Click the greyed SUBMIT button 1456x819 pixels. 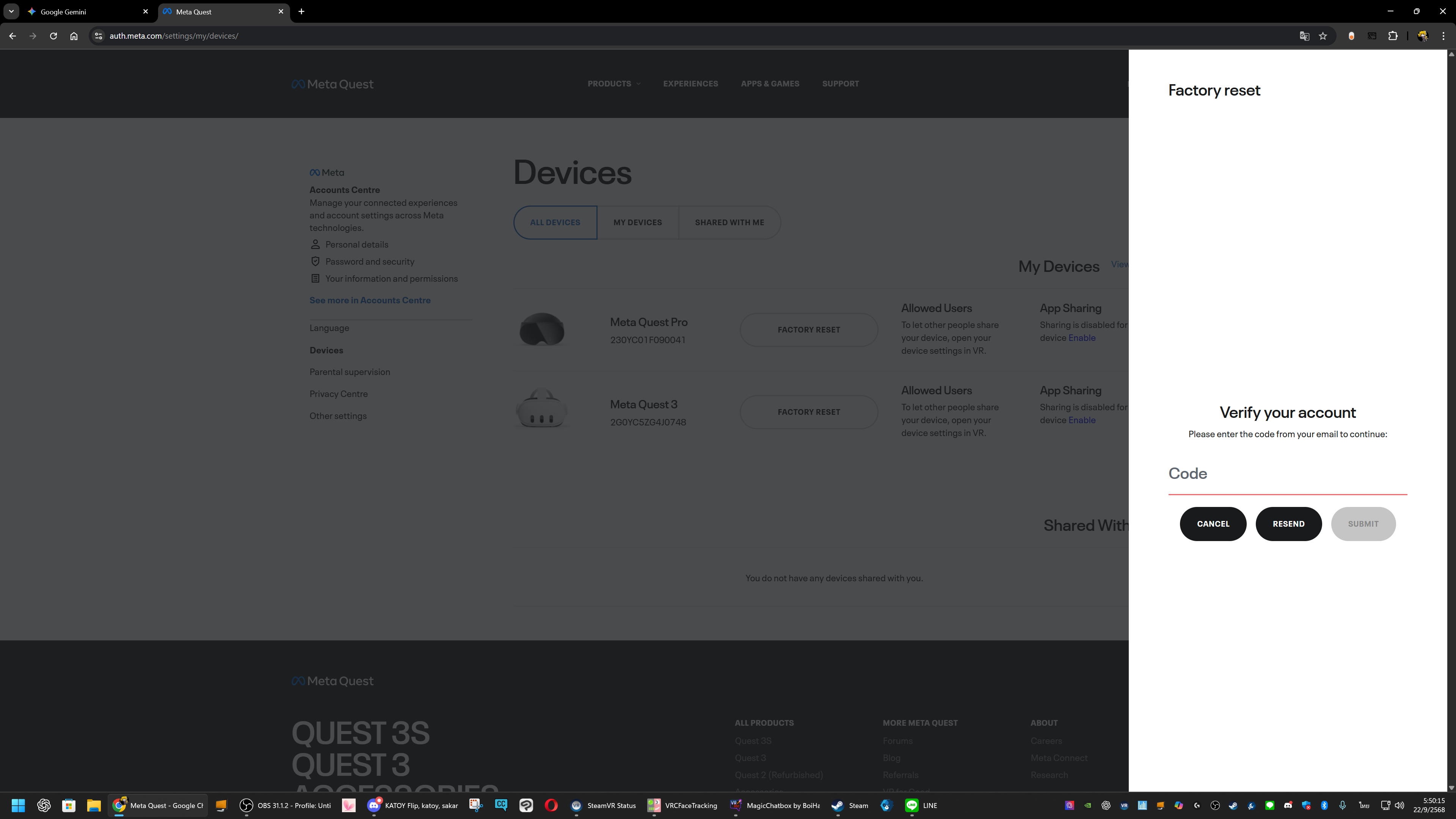pos(1363,524)
